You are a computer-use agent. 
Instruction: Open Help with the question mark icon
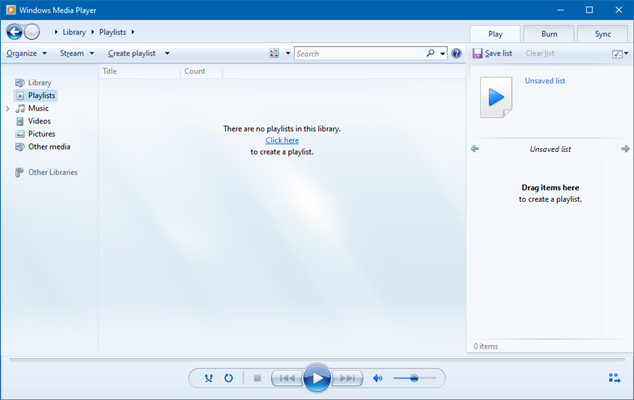click(x=456, y=53)
